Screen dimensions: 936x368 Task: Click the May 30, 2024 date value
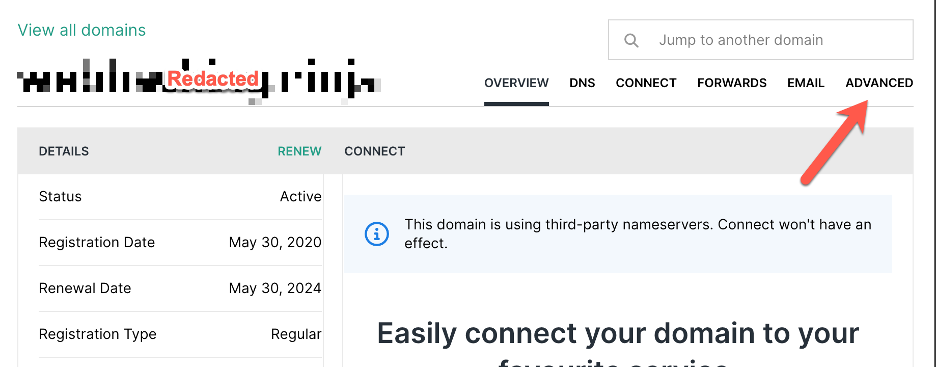coord(275,289)
